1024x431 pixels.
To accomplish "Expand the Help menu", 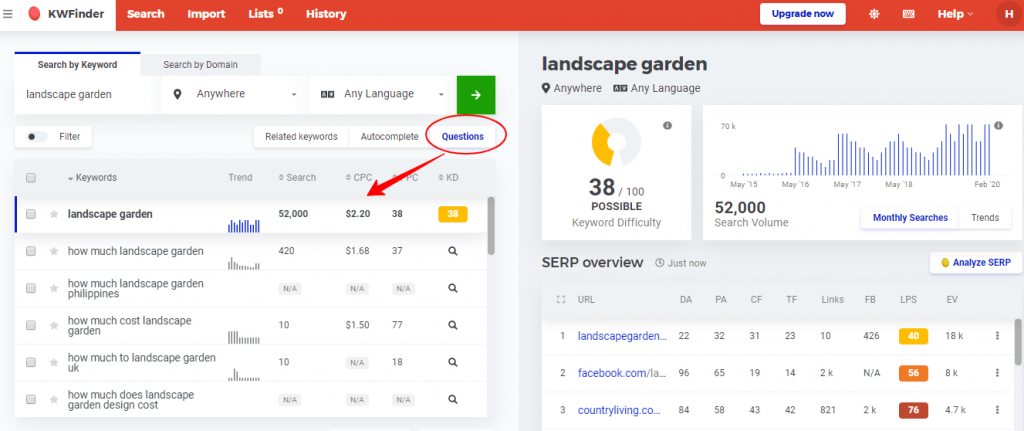I will pyautogui.click(x=955, y=14).
